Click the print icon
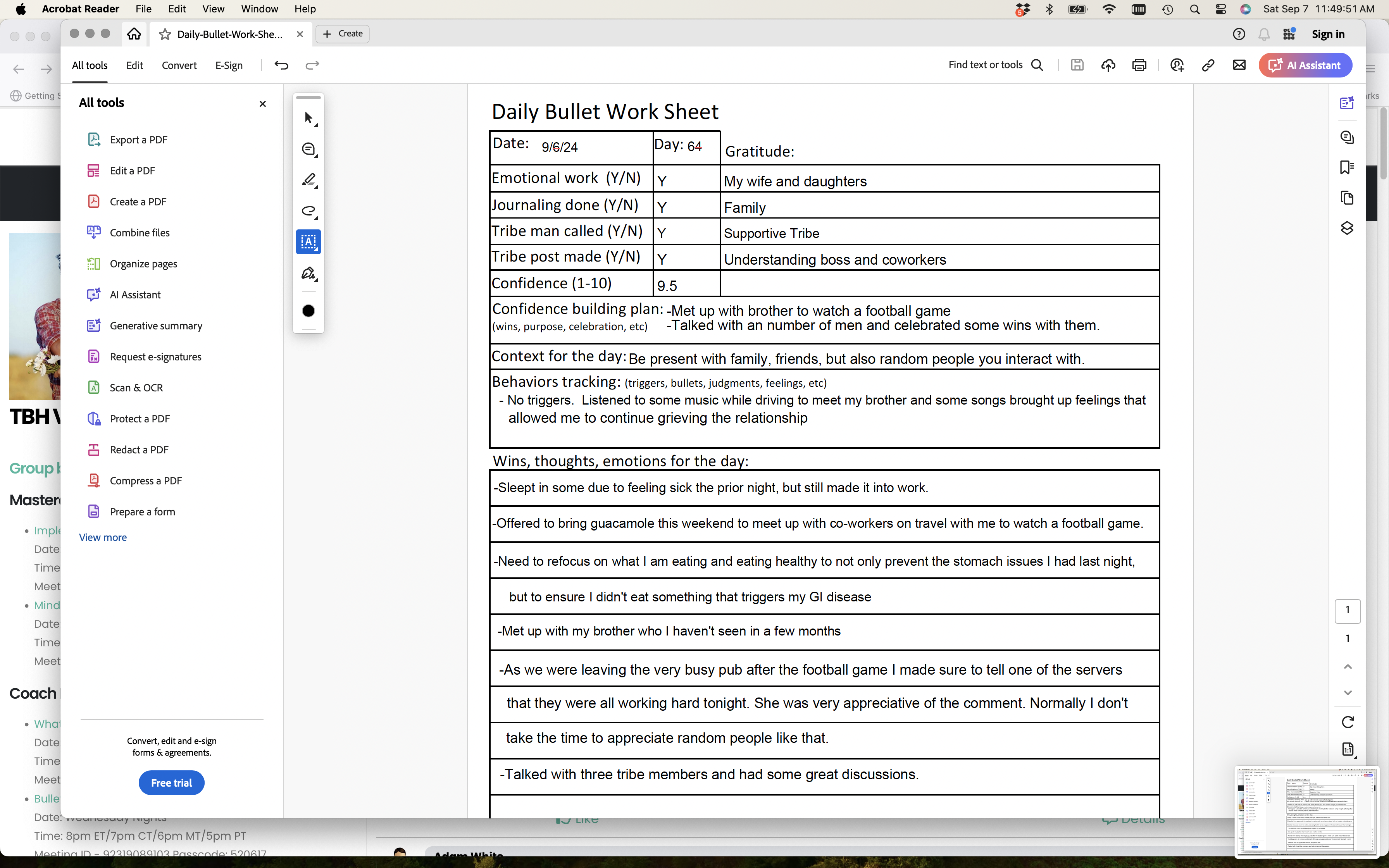 pos(1139,65)
